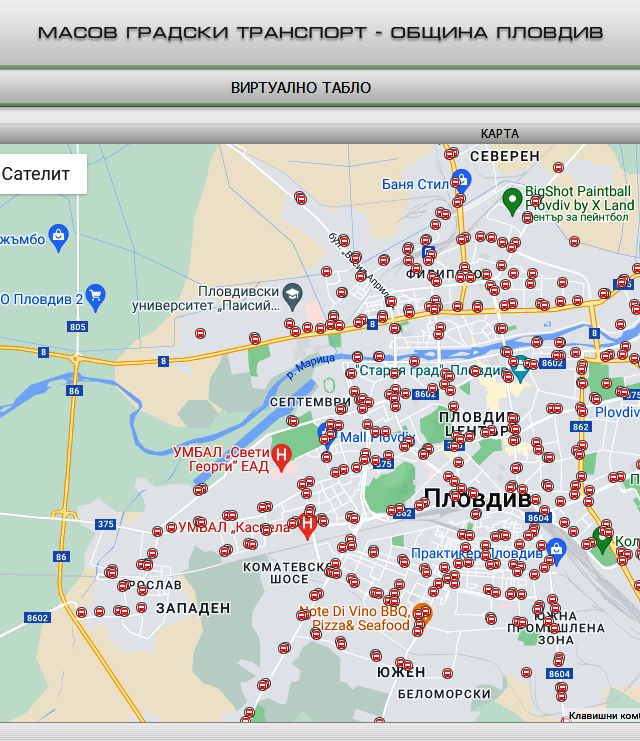Click the 805 road shield

click(78, 327)
